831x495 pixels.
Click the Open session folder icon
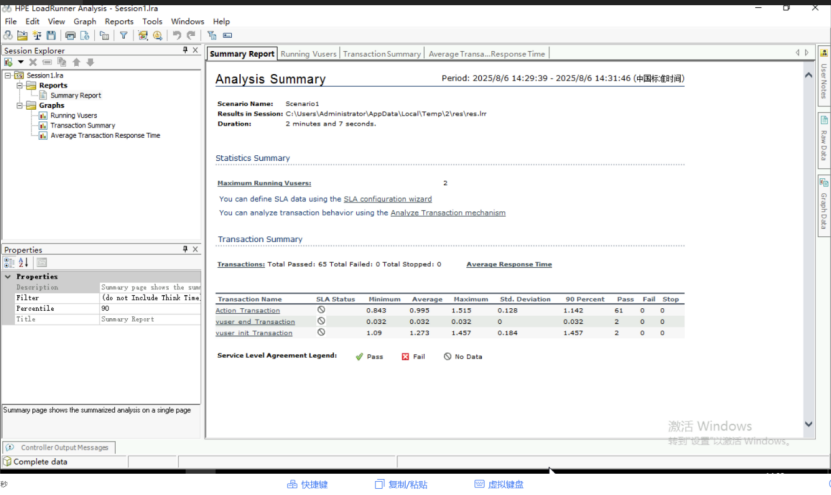coord(22,36)
